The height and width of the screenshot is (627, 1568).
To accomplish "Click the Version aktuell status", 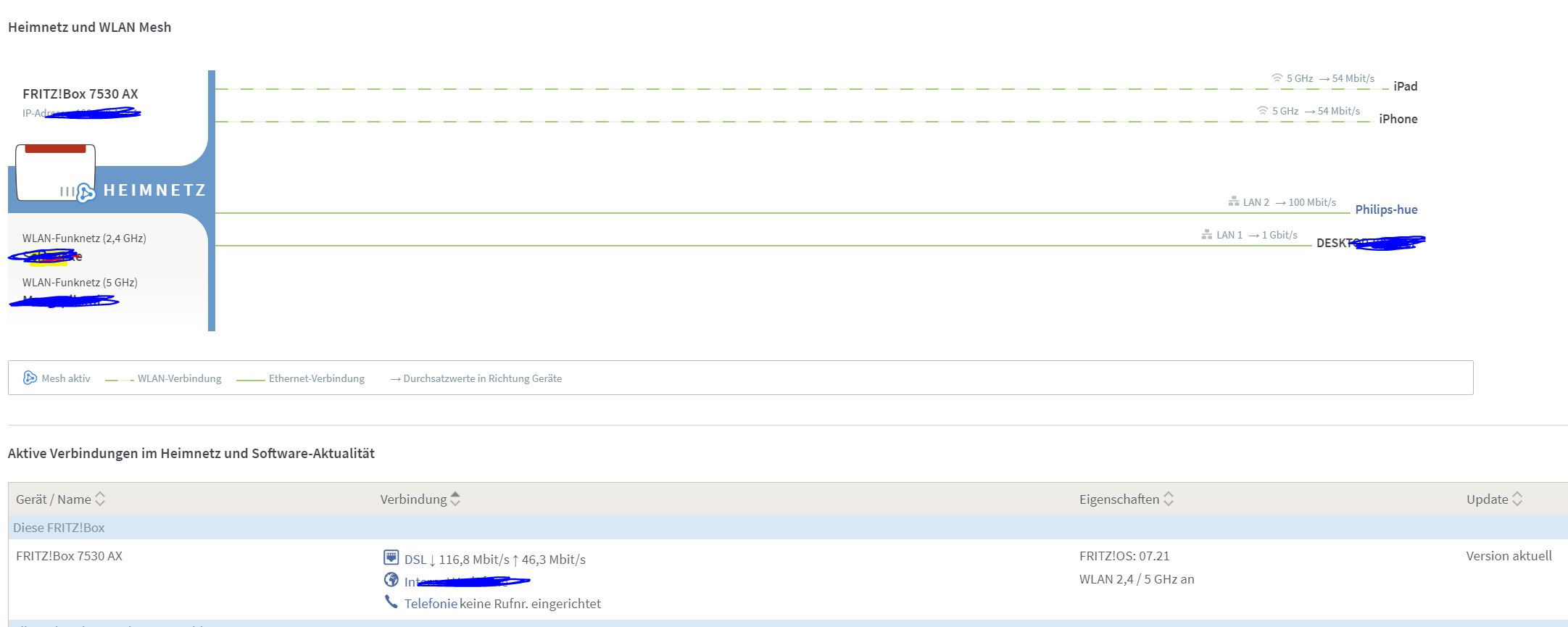I will pyautogui.click(x=1509, y=556).
